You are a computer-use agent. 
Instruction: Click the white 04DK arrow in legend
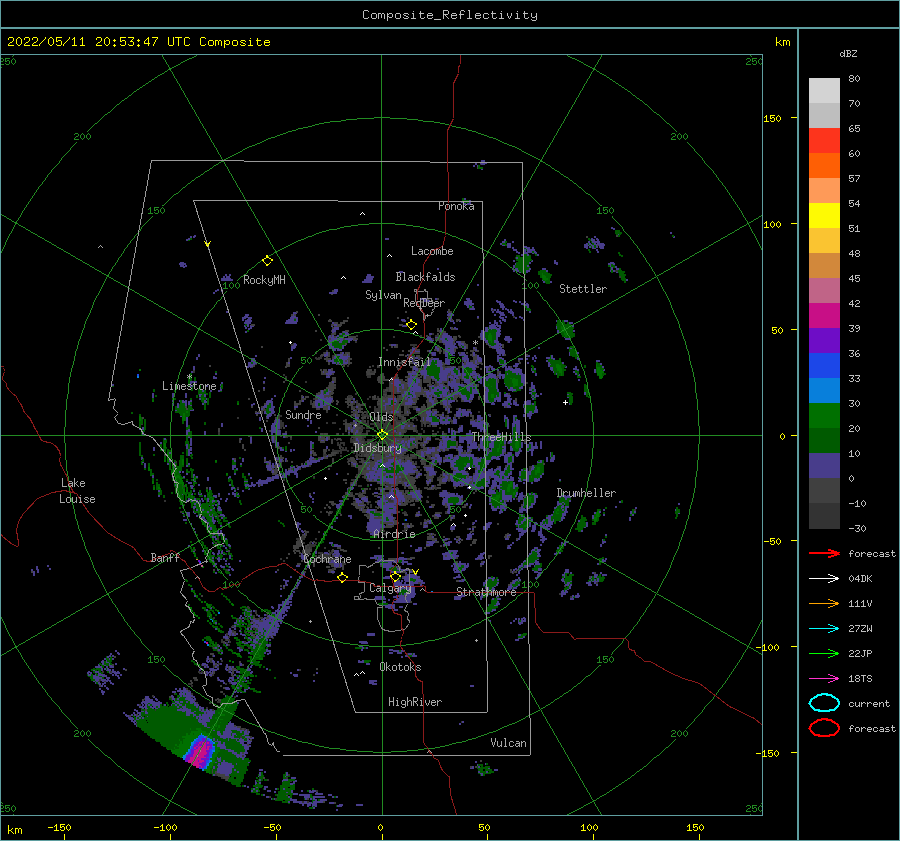[x=824, y=578]
